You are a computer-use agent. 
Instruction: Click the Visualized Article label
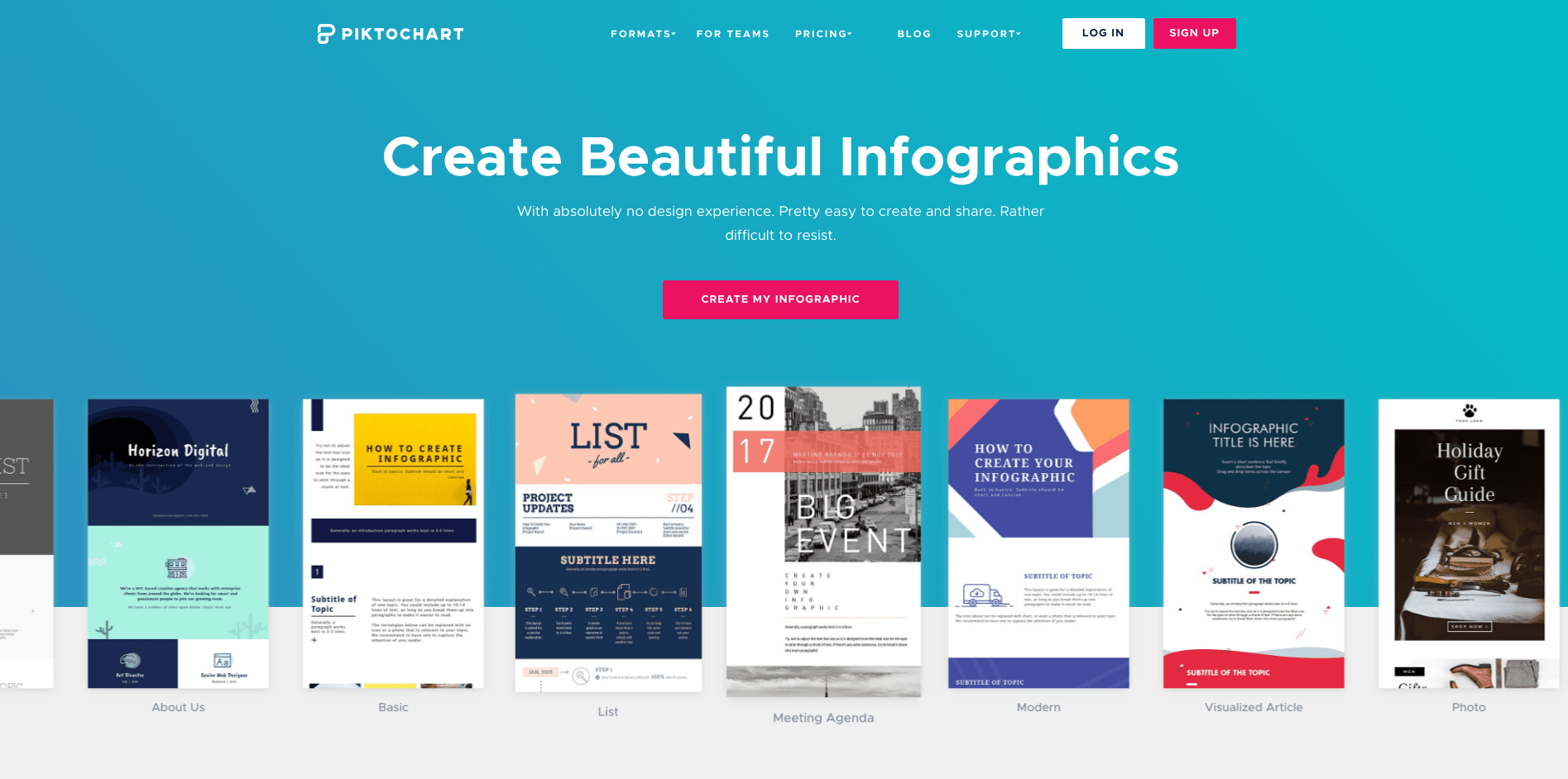click(1254, 707)
